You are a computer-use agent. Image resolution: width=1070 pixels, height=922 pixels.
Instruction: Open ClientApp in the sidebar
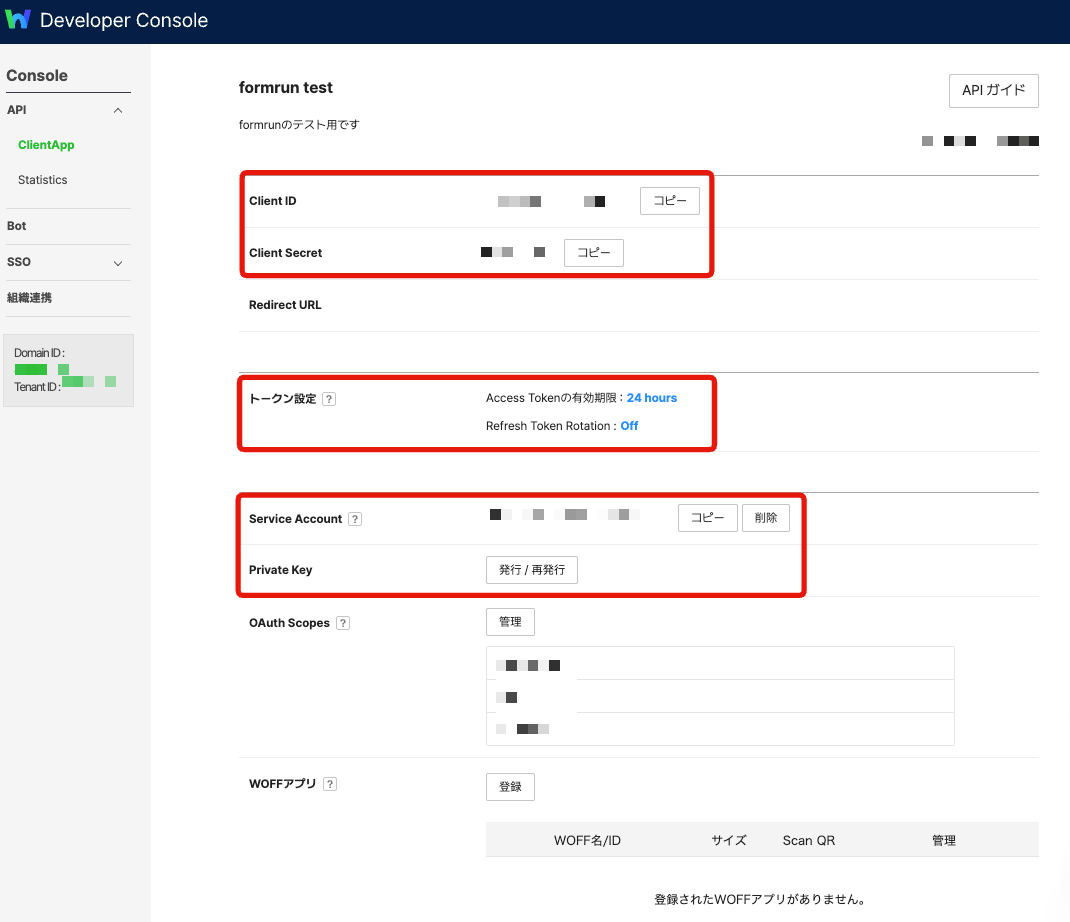[x=46, y=145]
